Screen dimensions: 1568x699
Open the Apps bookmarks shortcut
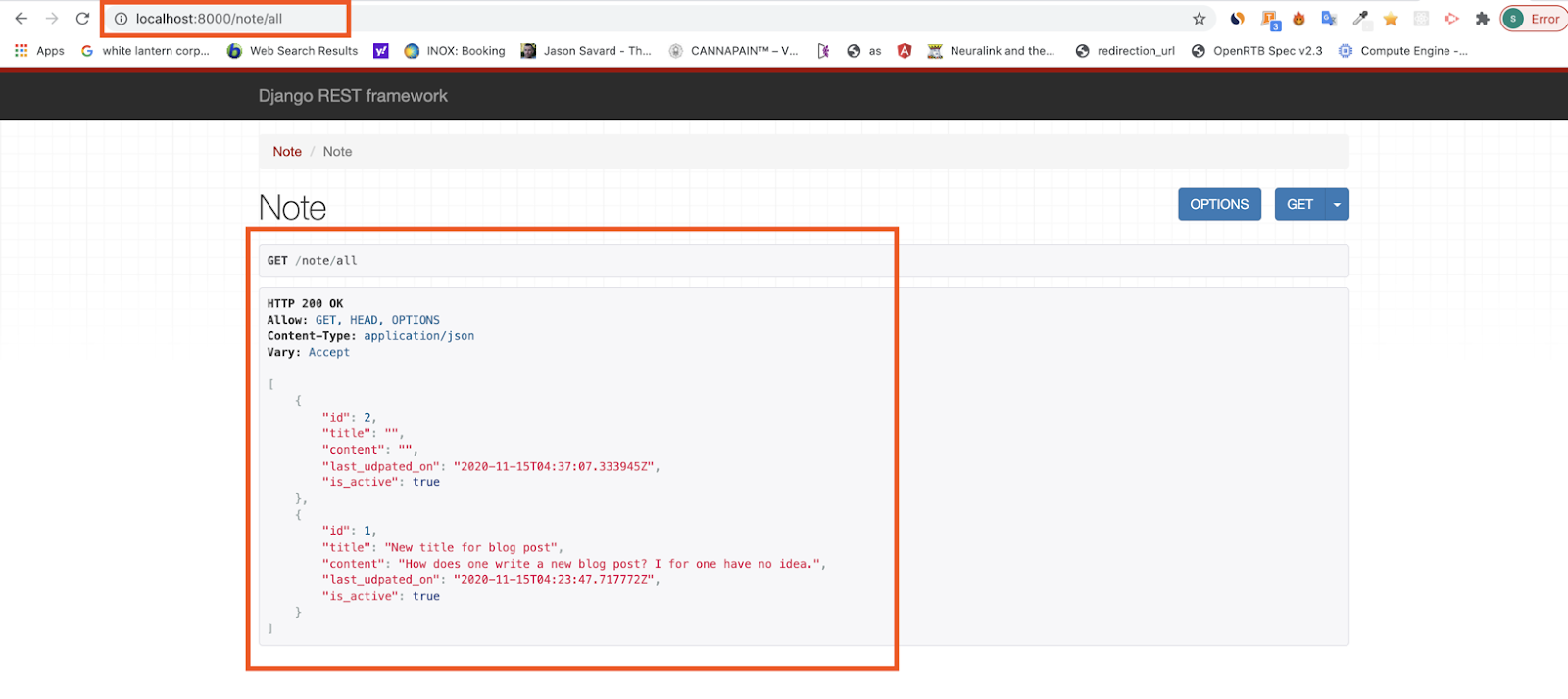point(39,51)
